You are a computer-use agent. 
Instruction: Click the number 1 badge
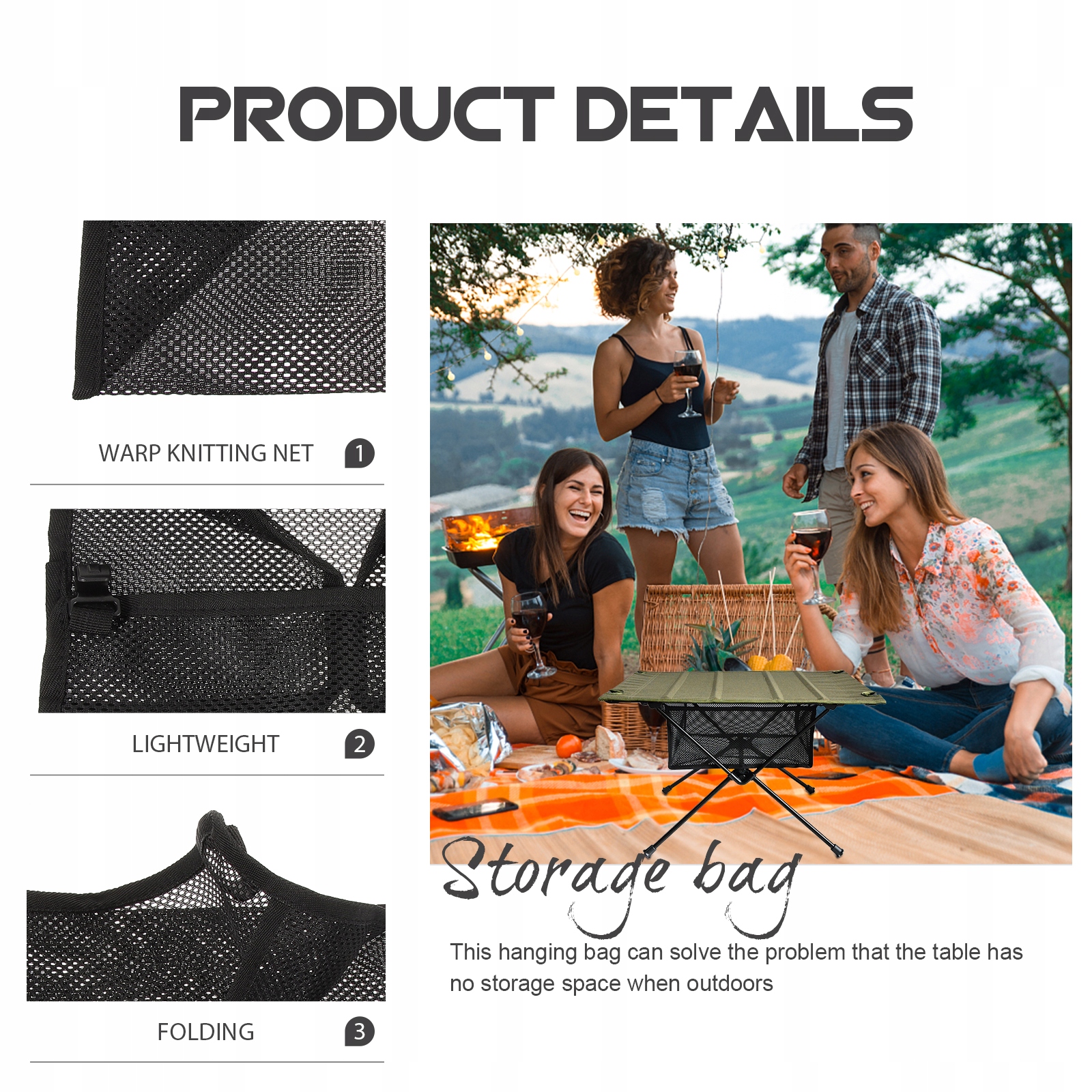(x=360, y=453)
